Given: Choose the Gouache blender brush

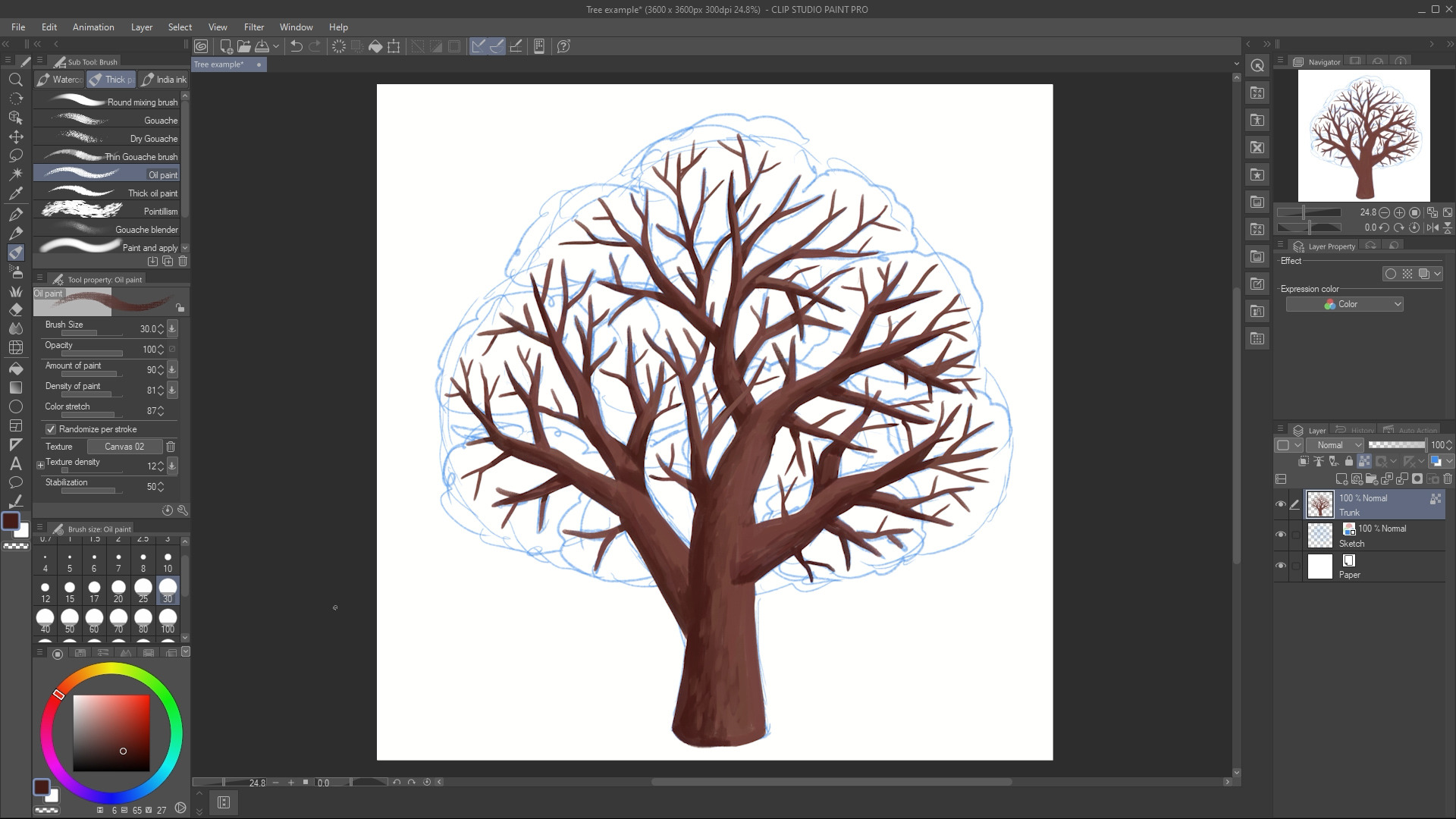Looking at the screenshot, I should (108, 229).
